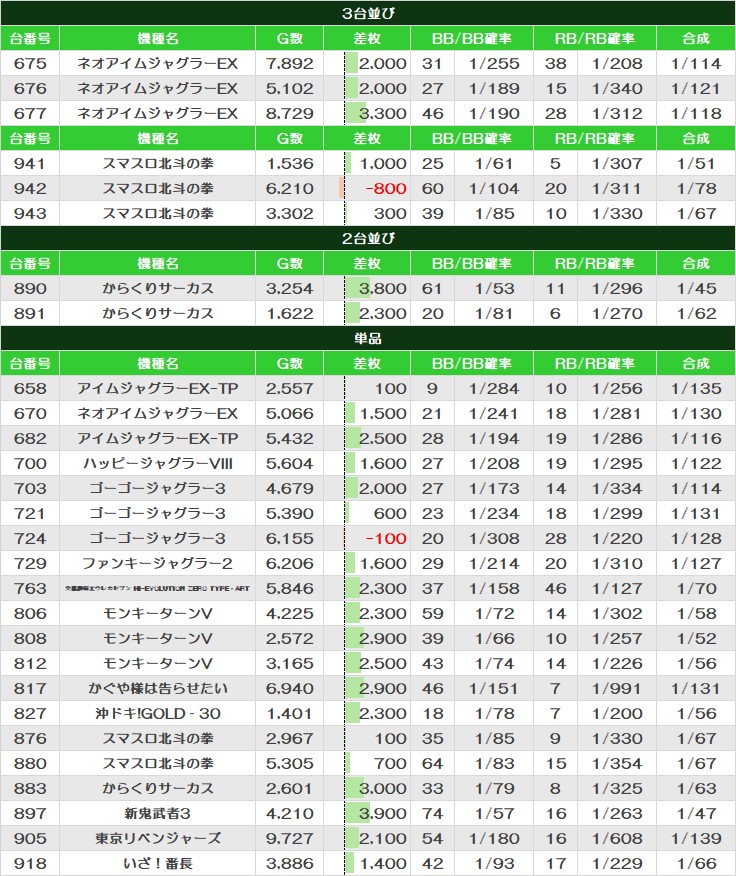Screen dimensions: 736x876
Task: Click からくりサーカス in row 883
Action: click(158, 788)
